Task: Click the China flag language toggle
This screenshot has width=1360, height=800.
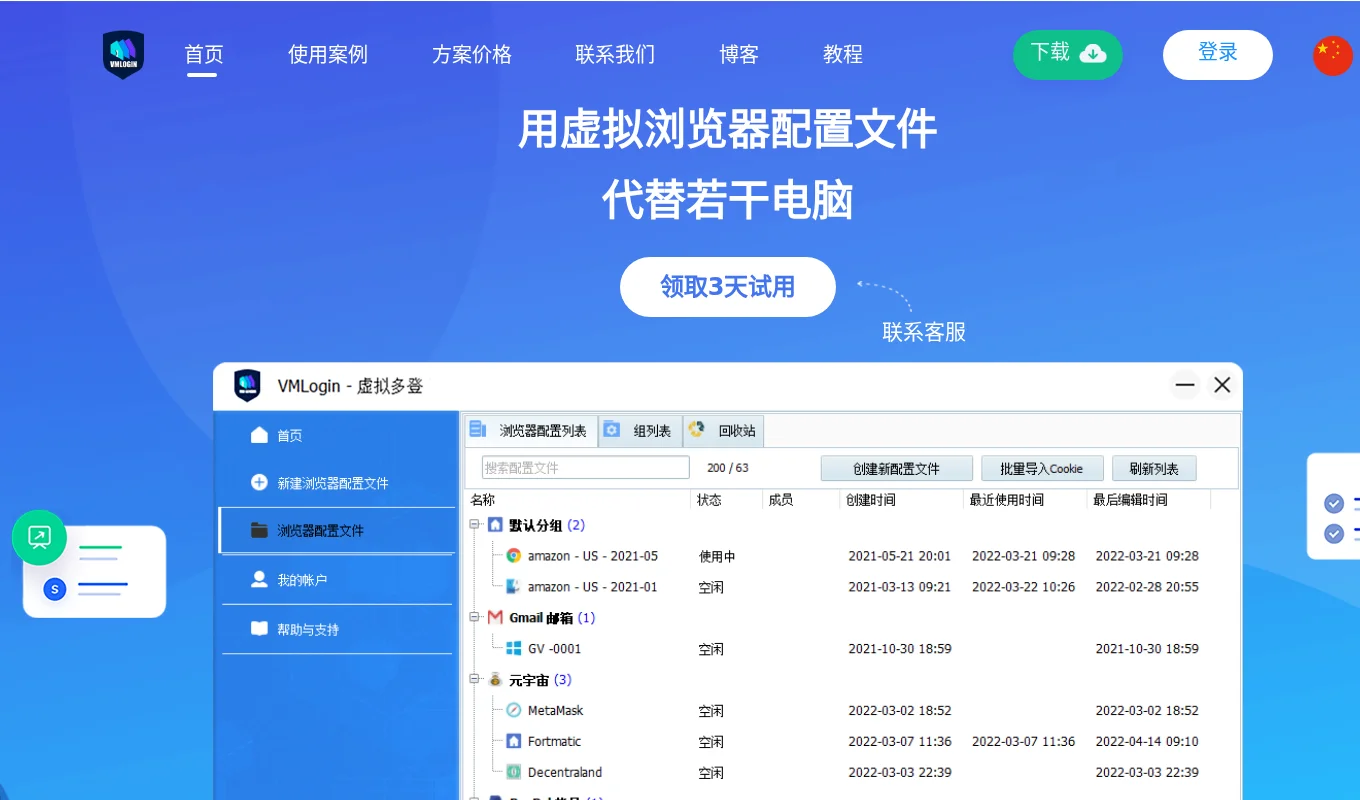Action: (1333, 56)
